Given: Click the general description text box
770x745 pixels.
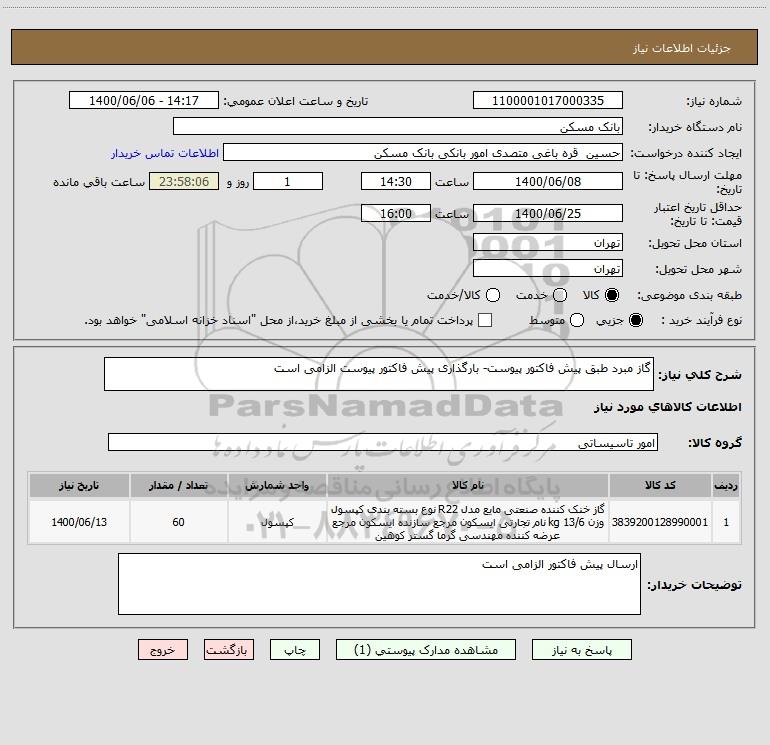Looking at the screenshot, I should pos(379,374).
